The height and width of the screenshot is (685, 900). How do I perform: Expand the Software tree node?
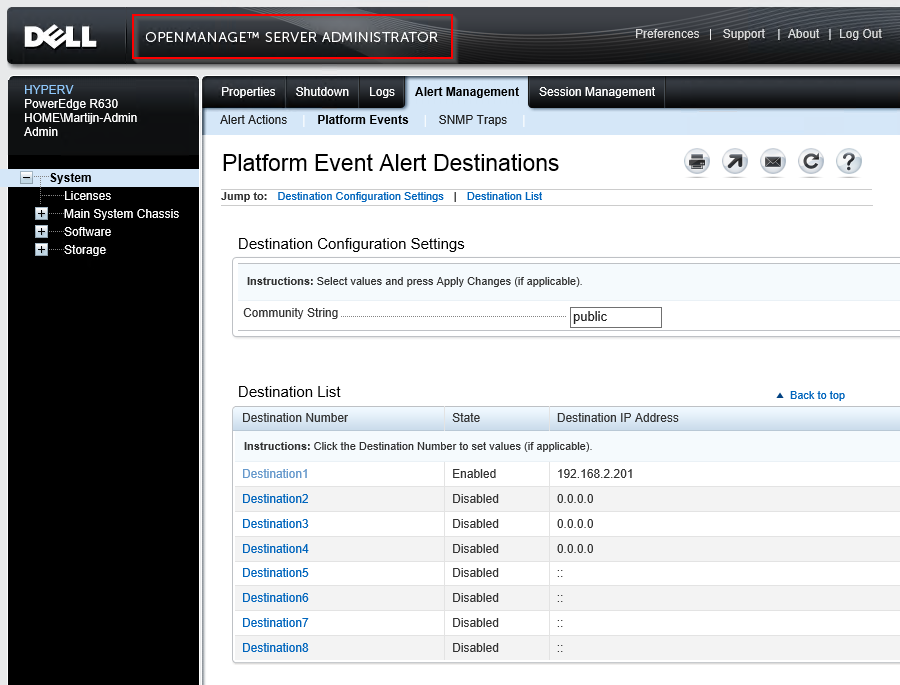click(x=41, y=231)
